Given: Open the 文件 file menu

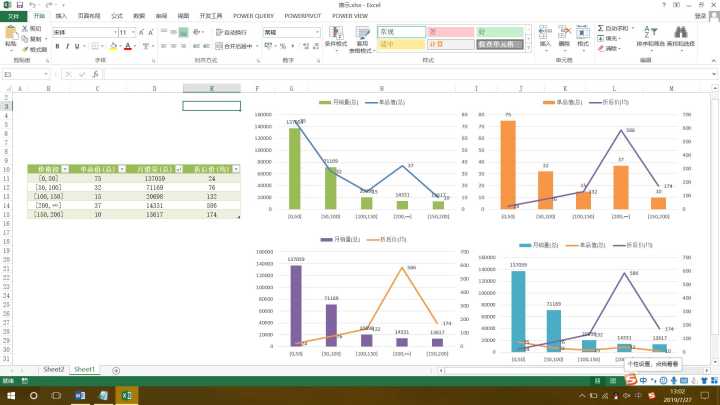Looking at the screenshot, I should click(x=13, y=17).
